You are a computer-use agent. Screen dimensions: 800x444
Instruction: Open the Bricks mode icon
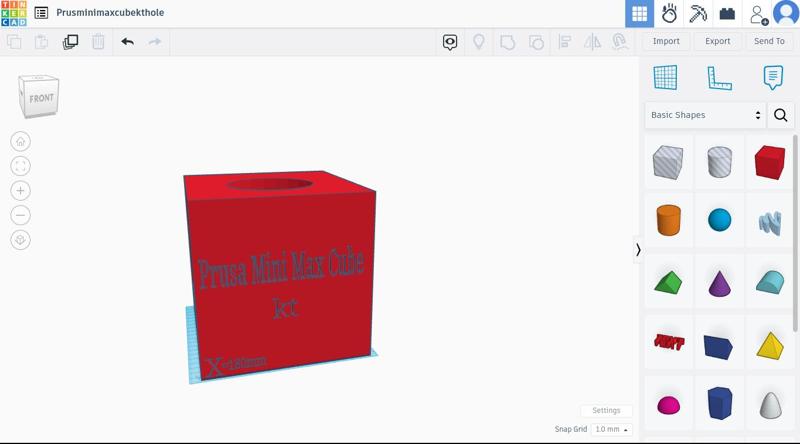(x=727, y=14)
